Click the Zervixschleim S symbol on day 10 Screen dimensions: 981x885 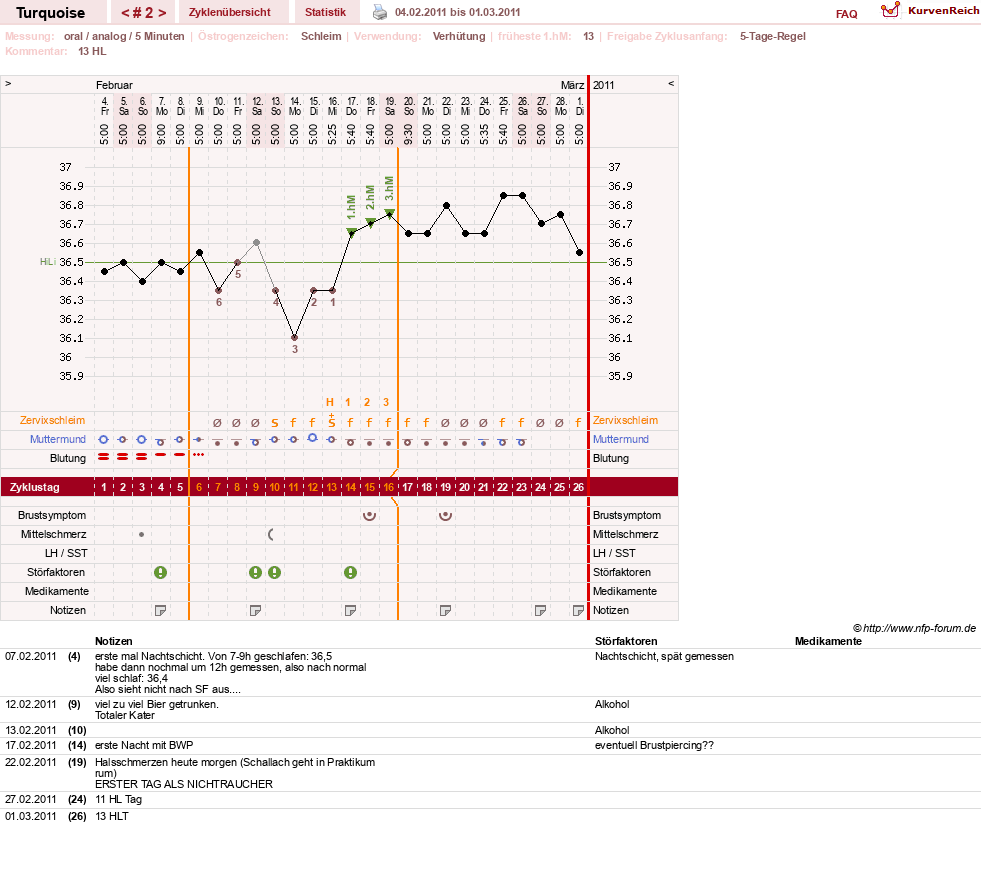click(275, 423)
